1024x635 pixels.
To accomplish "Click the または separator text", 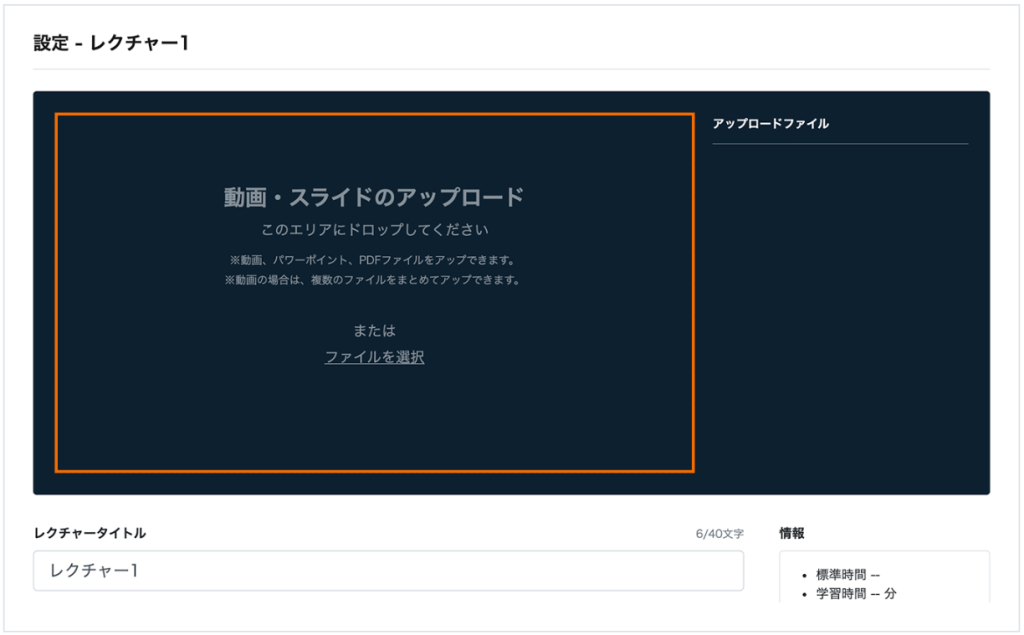I will [x=374, y=331].
